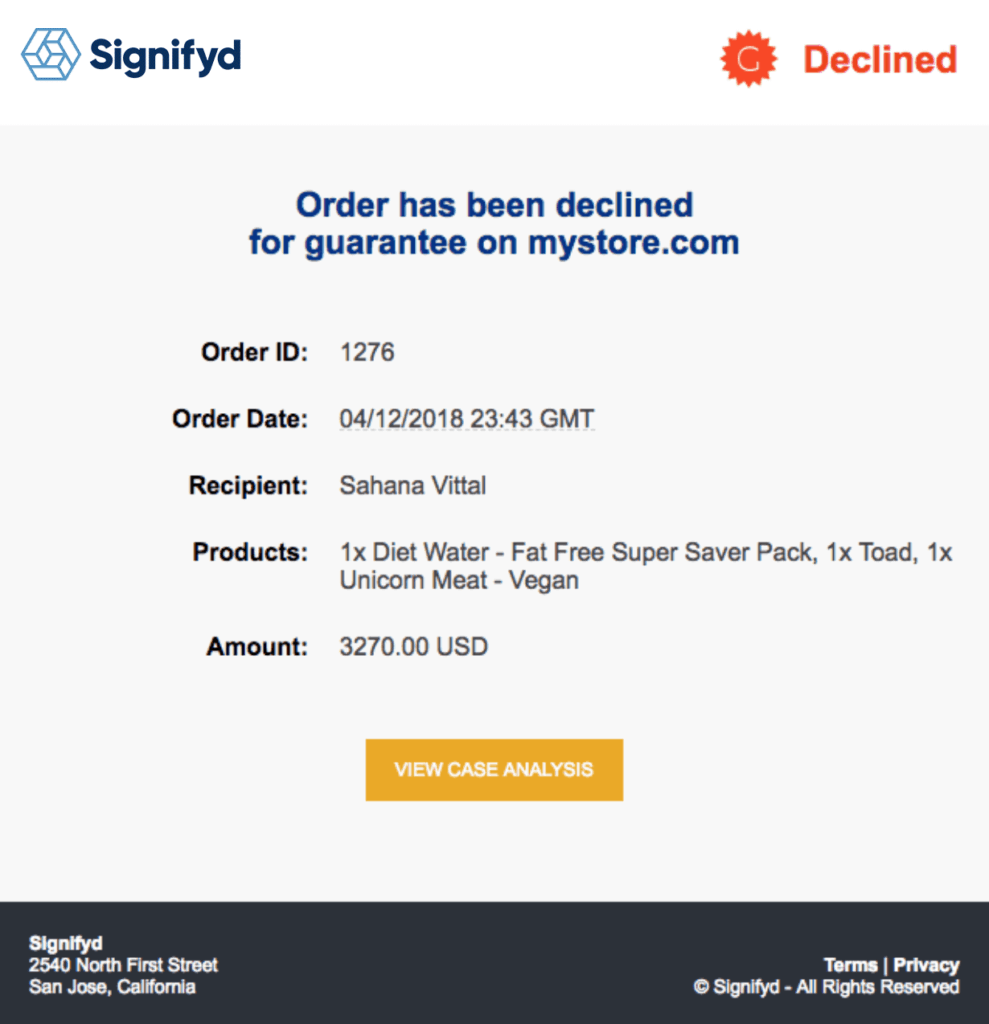Screen dimensions: 989x1024
Task: Open the Privacy link in footer
Action: click(x=926, y=965)
